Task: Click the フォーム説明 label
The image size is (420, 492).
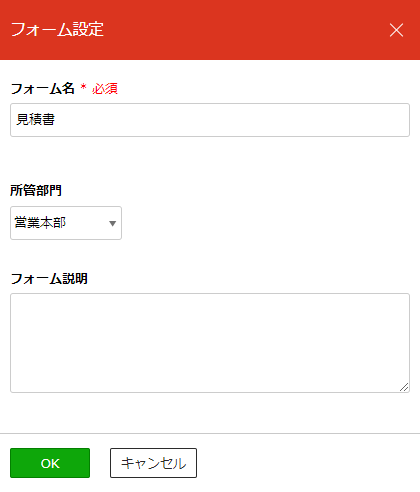Action: click(49, 279)
